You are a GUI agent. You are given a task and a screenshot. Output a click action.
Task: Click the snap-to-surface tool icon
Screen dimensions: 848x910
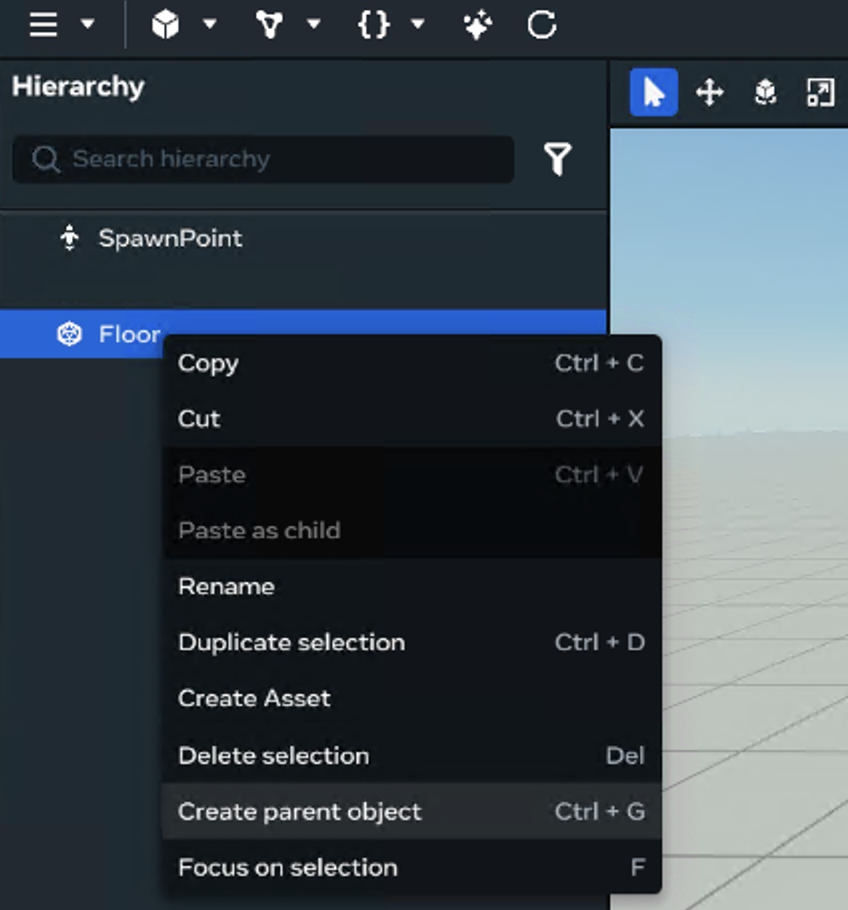click(765, 93)
